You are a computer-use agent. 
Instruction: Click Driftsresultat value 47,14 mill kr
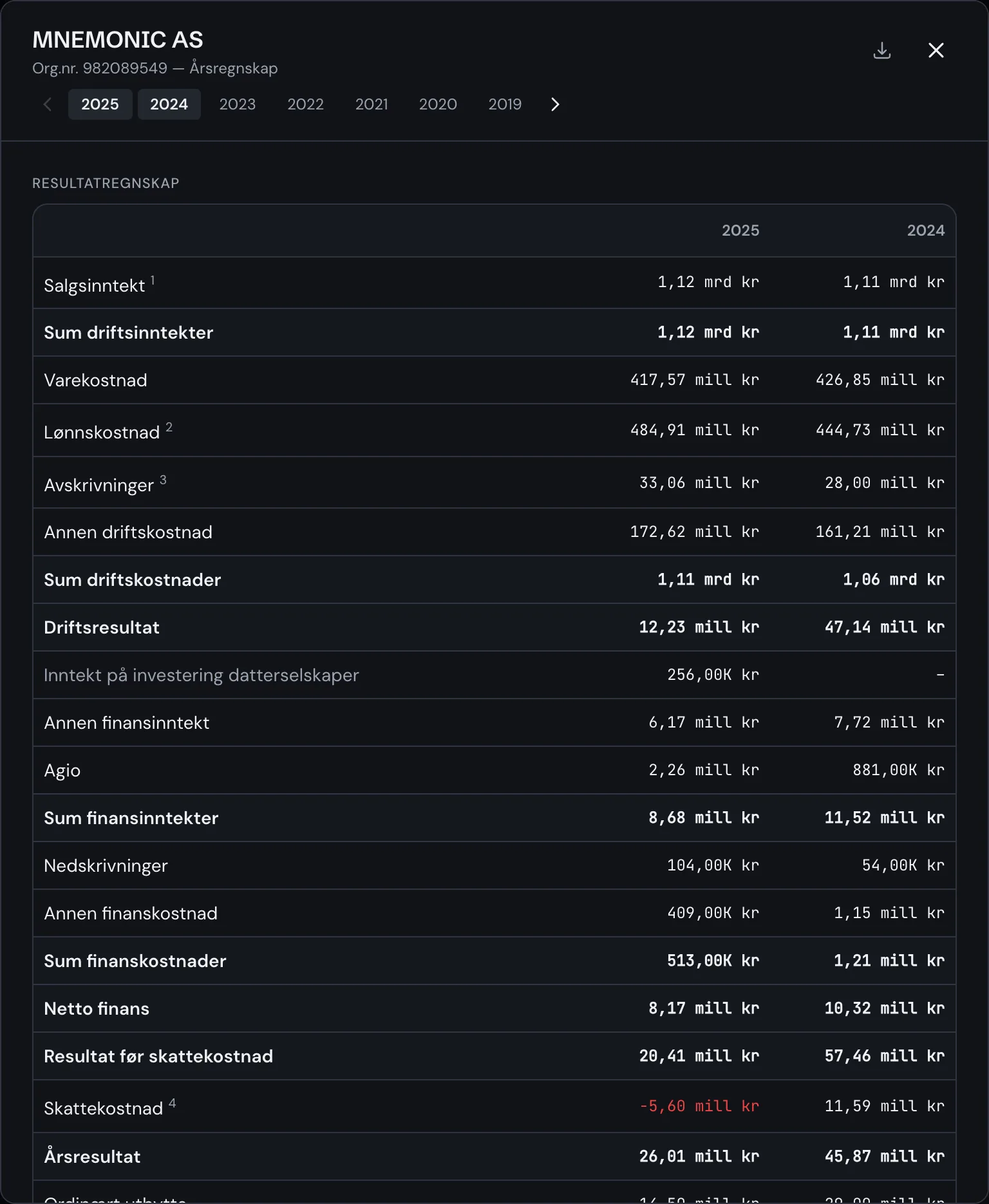point(885,627)
